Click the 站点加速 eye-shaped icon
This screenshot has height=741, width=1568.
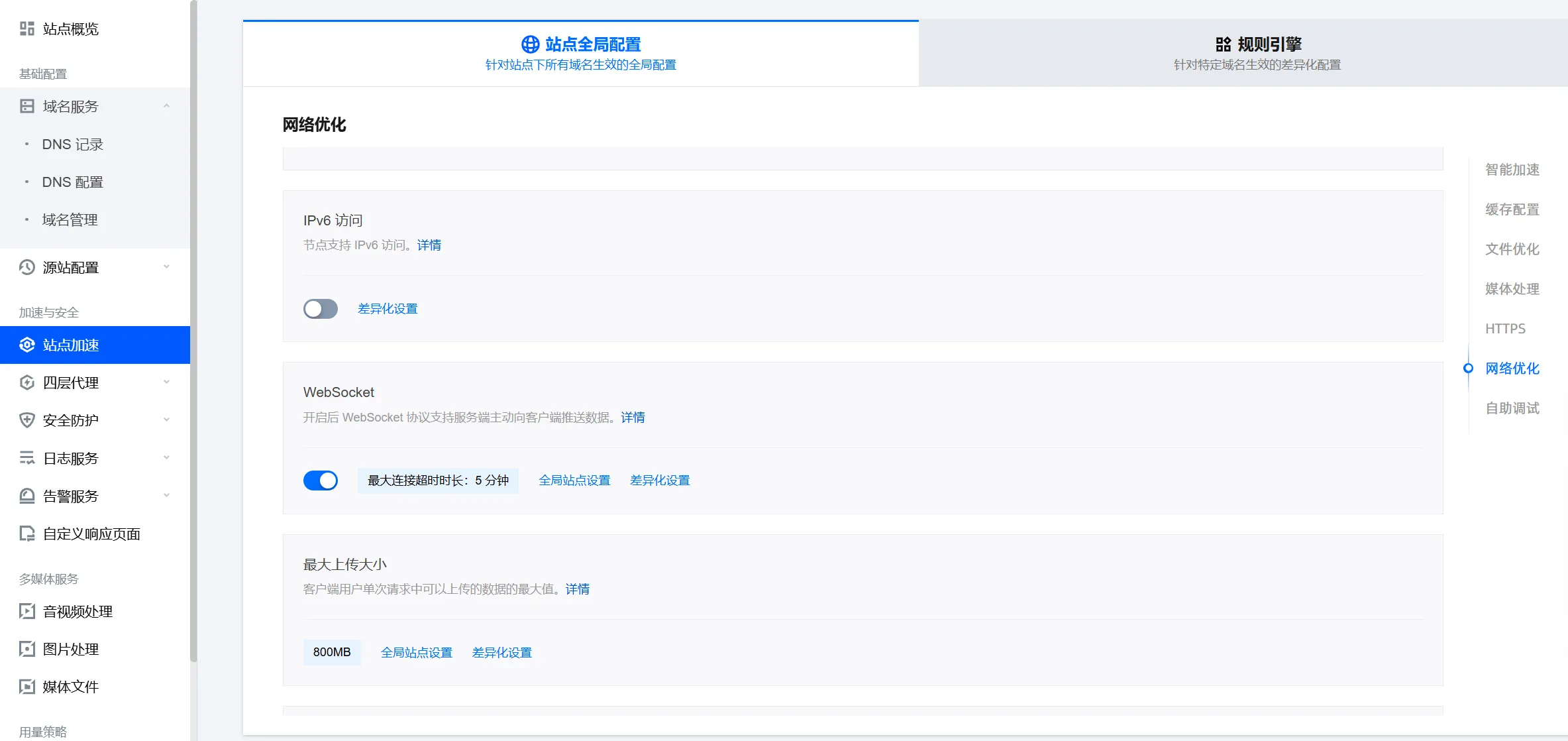(26, 345)
